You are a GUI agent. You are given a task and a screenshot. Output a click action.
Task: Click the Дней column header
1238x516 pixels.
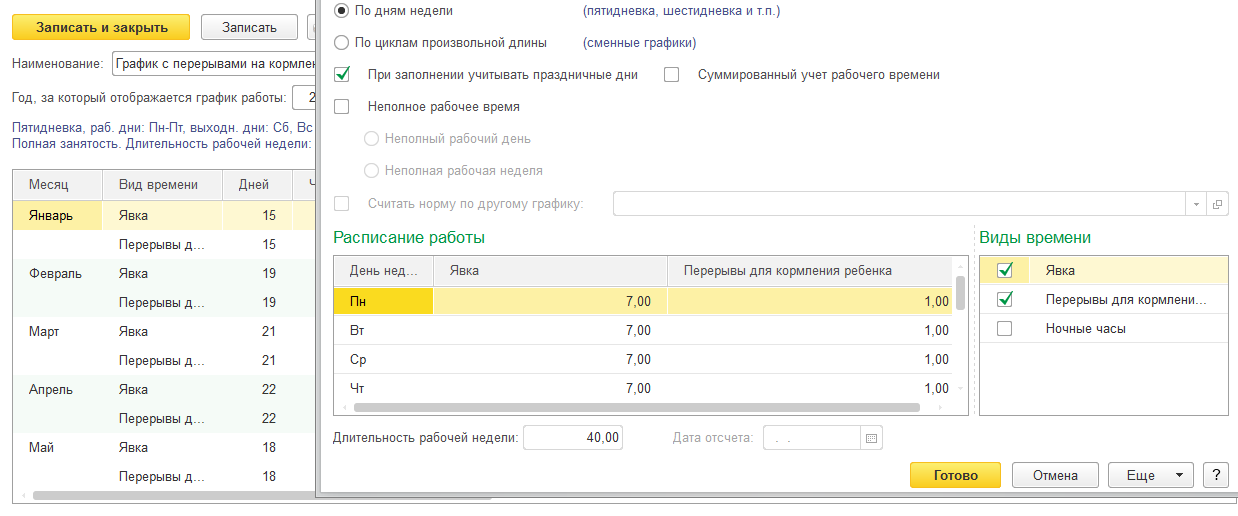click(x=257, y=185)
